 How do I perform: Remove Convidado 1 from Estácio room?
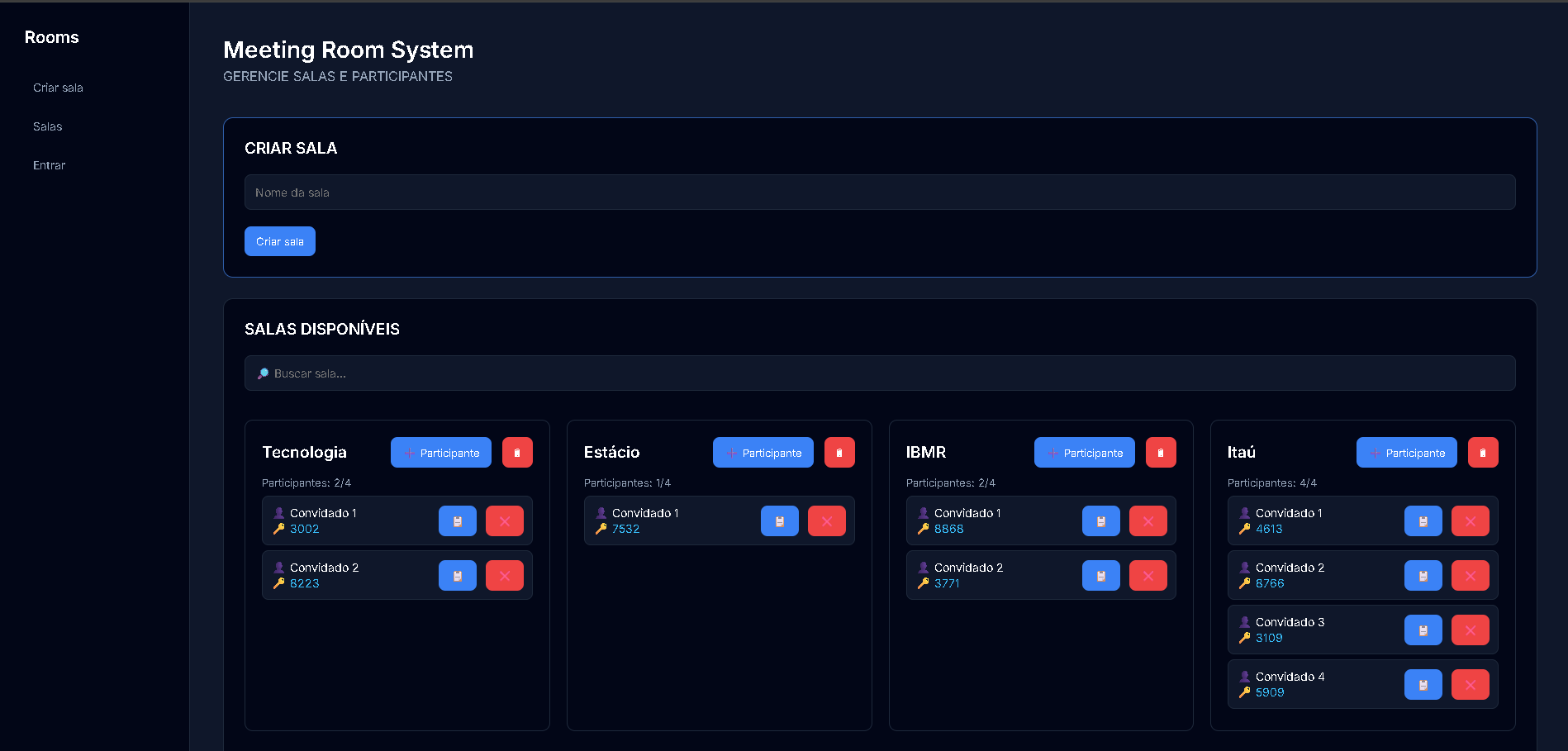(x=827, y=521)
